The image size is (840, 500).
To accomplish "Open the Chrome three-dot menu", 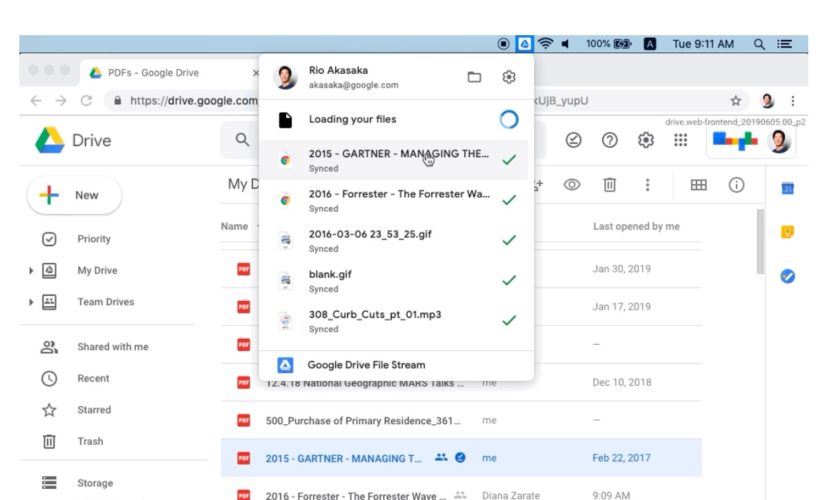I will point(793,101).
